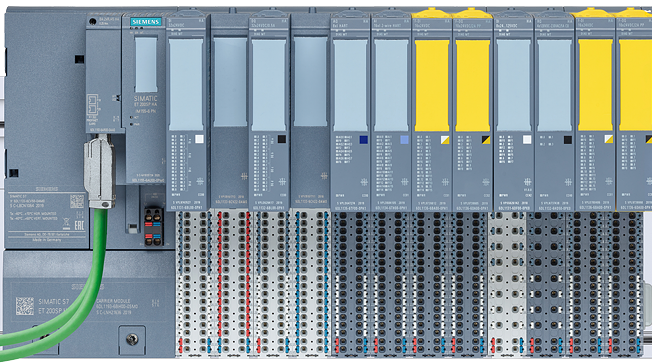Click the yellow release tab atop the first F-DI module
This screenshot has height=363, width=652.
432,13
